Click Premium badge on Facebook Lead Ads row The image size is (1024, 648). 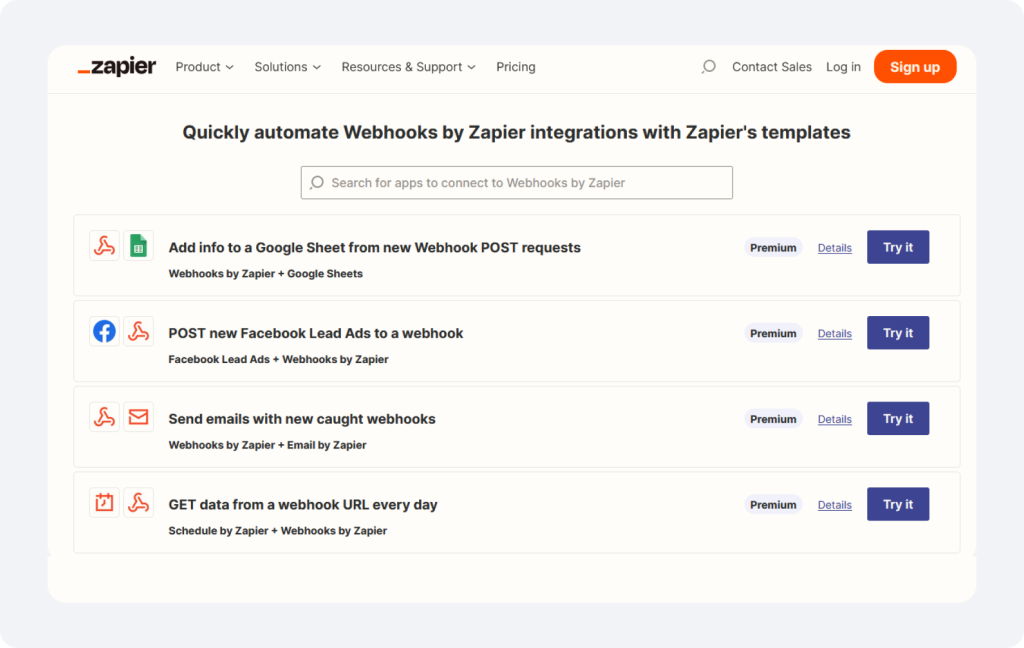773,333
